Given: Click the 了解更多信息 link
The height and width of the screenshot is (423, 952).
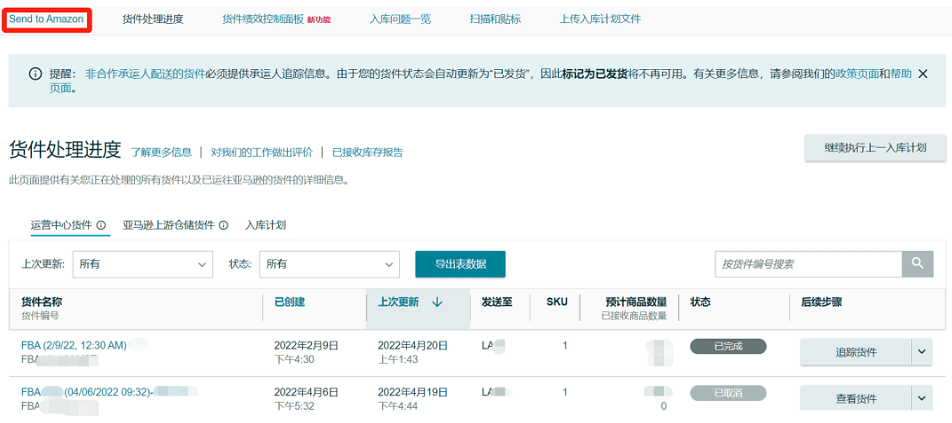Looking at the screenshot, I should [161, 153].
